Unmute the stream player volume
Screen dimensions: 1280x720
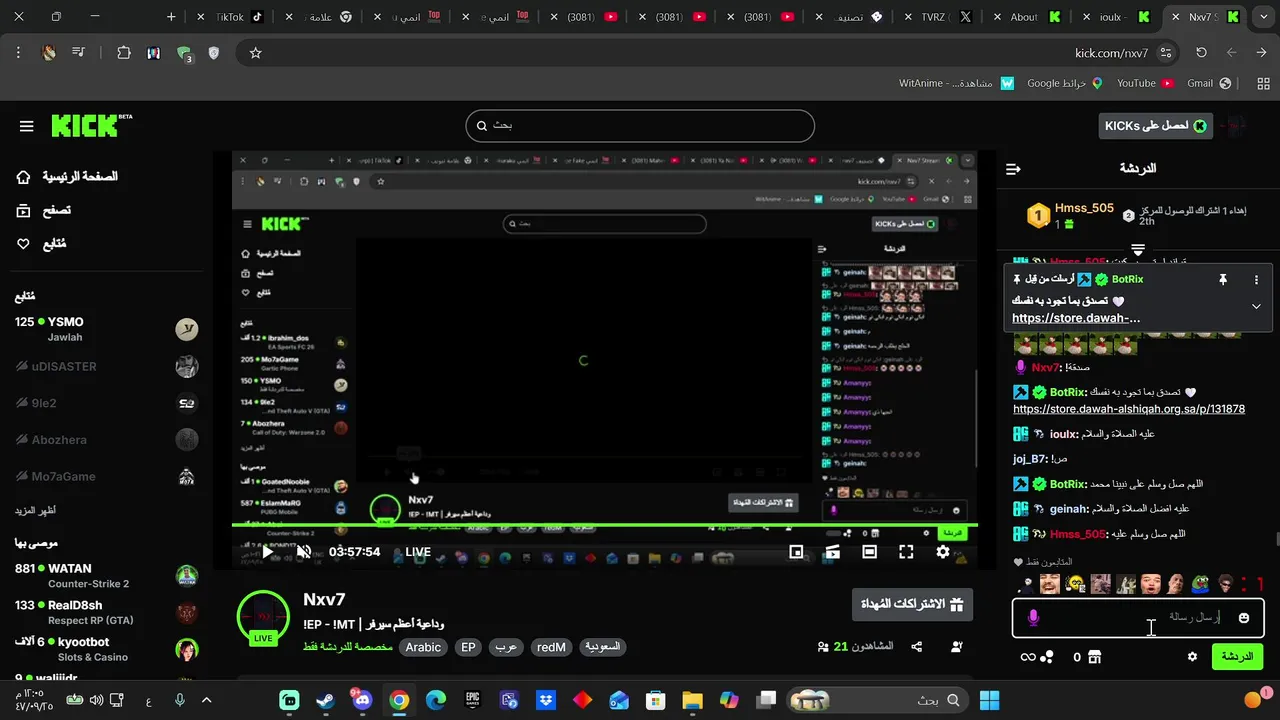coord(304,552)
